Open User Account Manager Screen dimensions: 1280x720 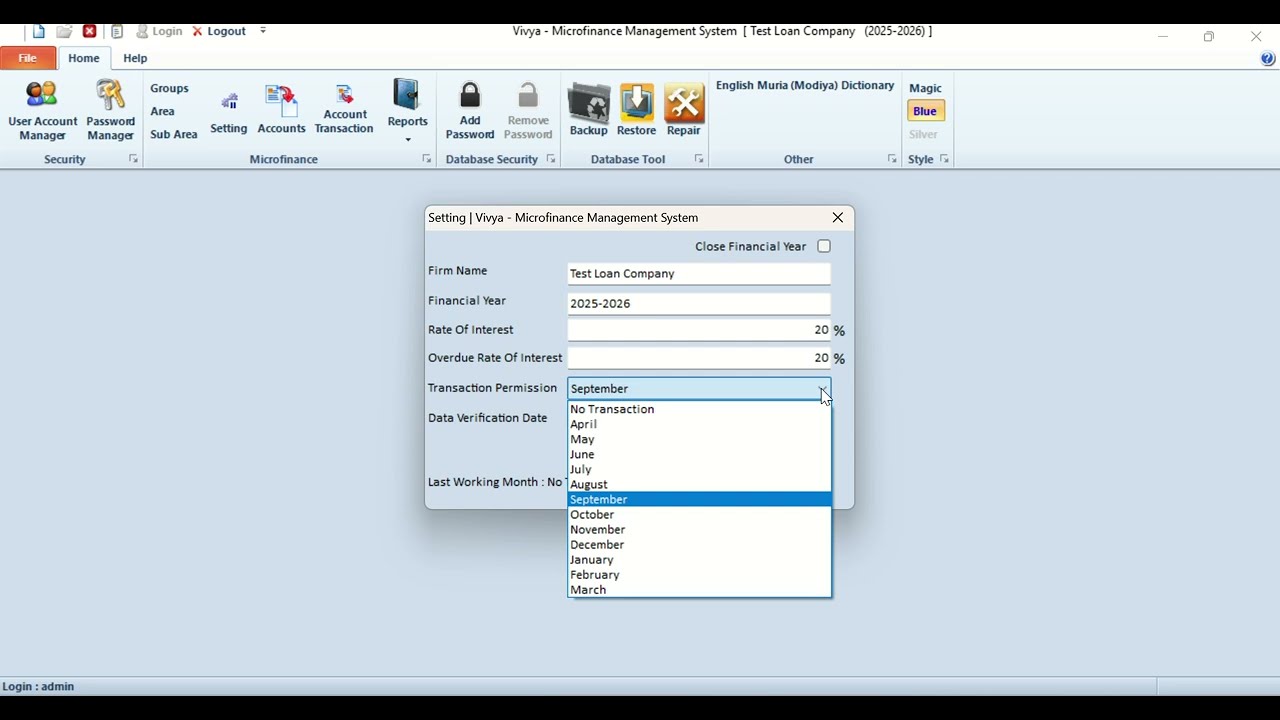pyautogui.click(x=42, y=111)
